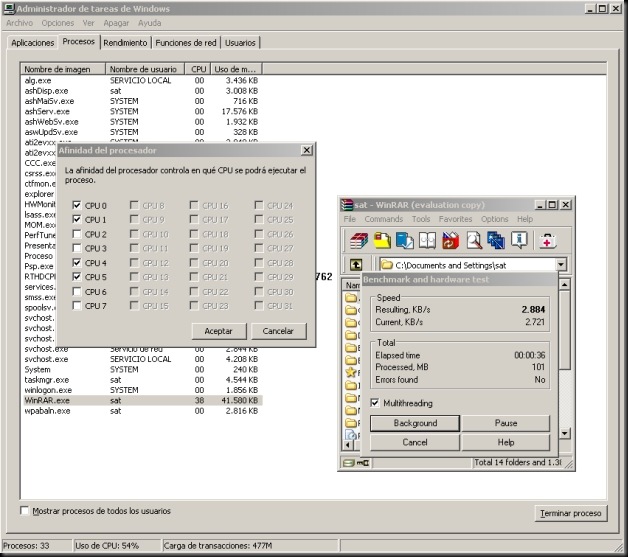Viewport: 628px width, 557px height.
Task: Select the ashServ.exe process row
Action: pos(143,111)
